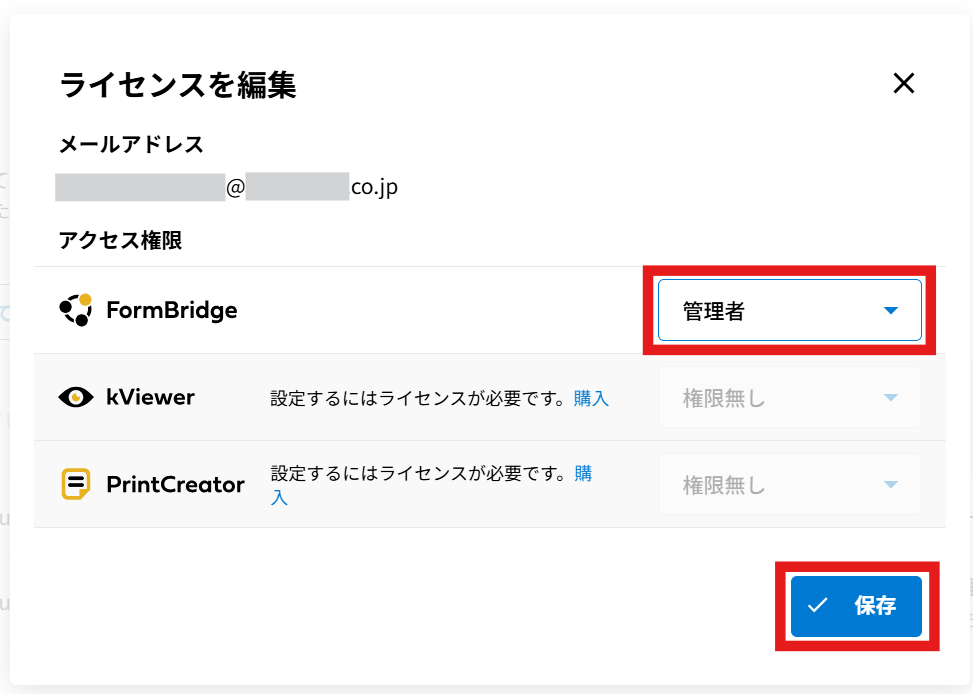The height and width of the screenshot is (694, 973).
Task: Save the license changes with 保存
Action: pyautogui.click(x=856, y=605)
